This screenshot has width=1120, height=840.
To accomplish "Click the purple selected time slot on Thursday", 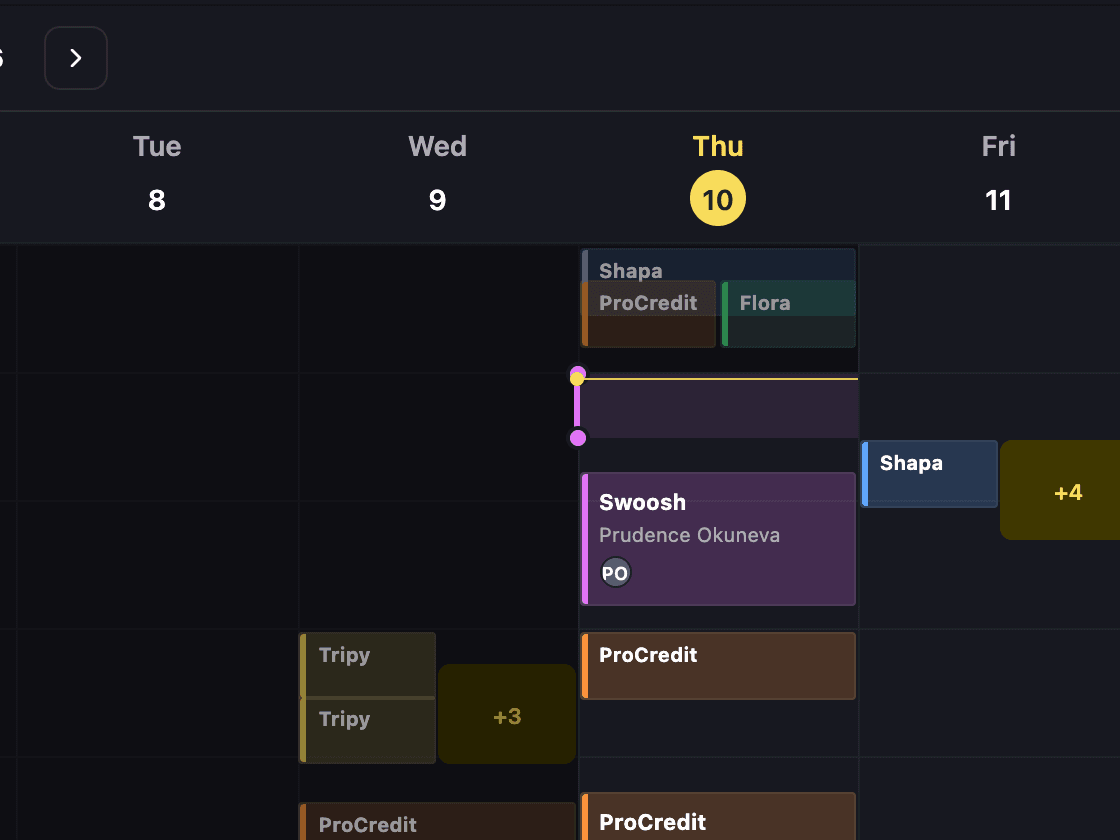I will click(x=718, y=408).
